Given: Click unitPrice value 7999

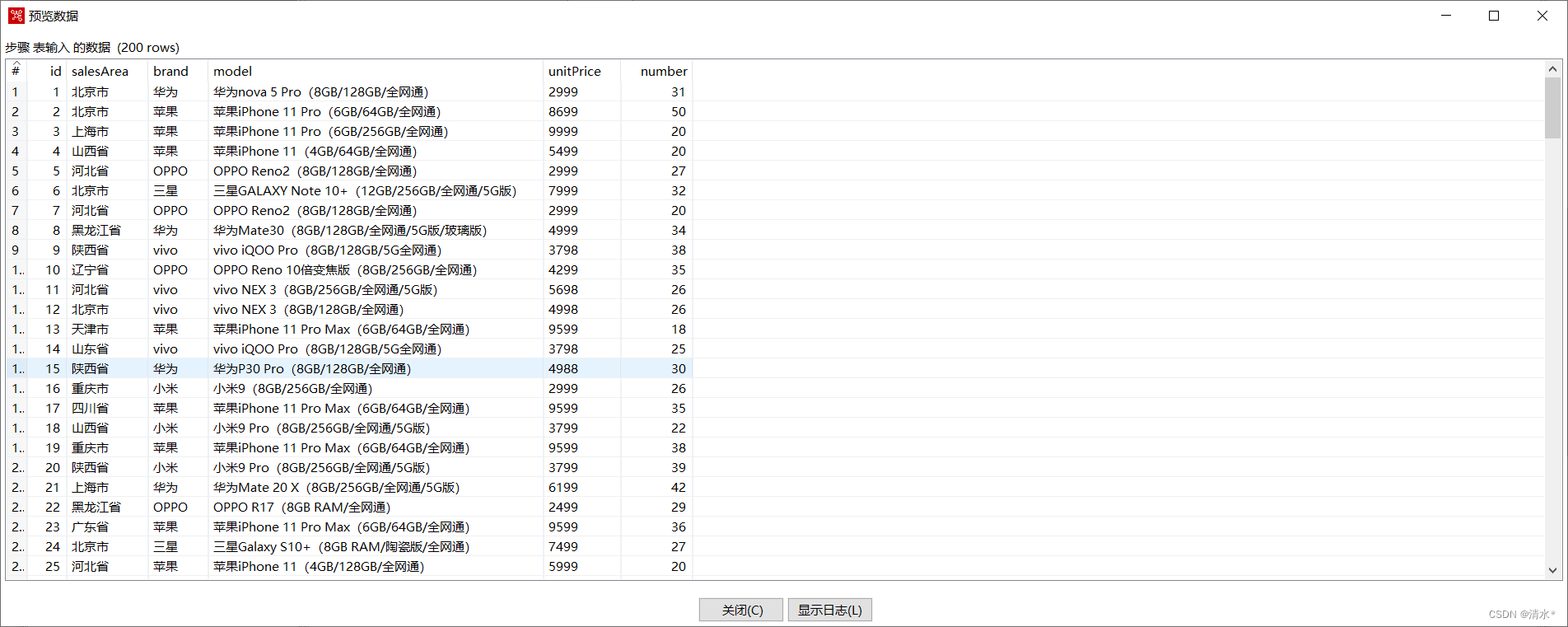Looking at the screenshot, I should 563,190.
